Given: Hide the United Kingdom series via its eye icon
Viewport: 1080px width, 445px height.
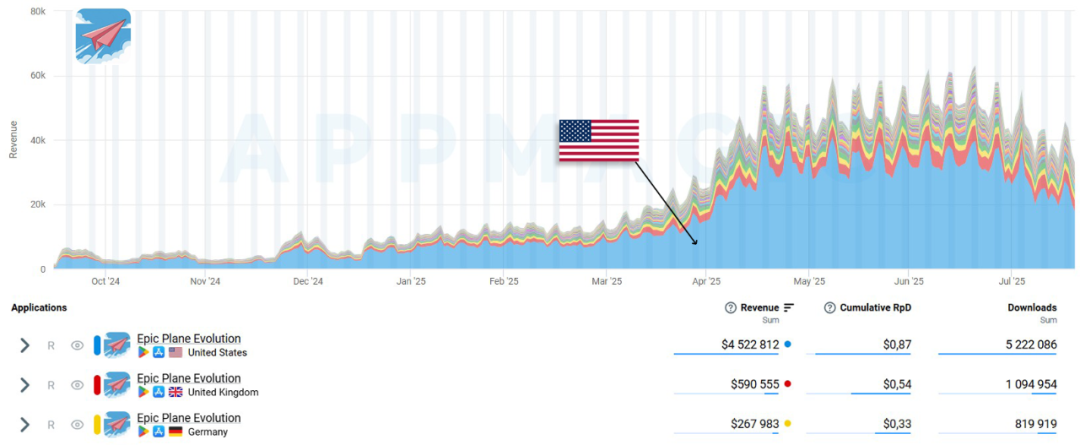Looking at the screenshot, I should [77, 385].
